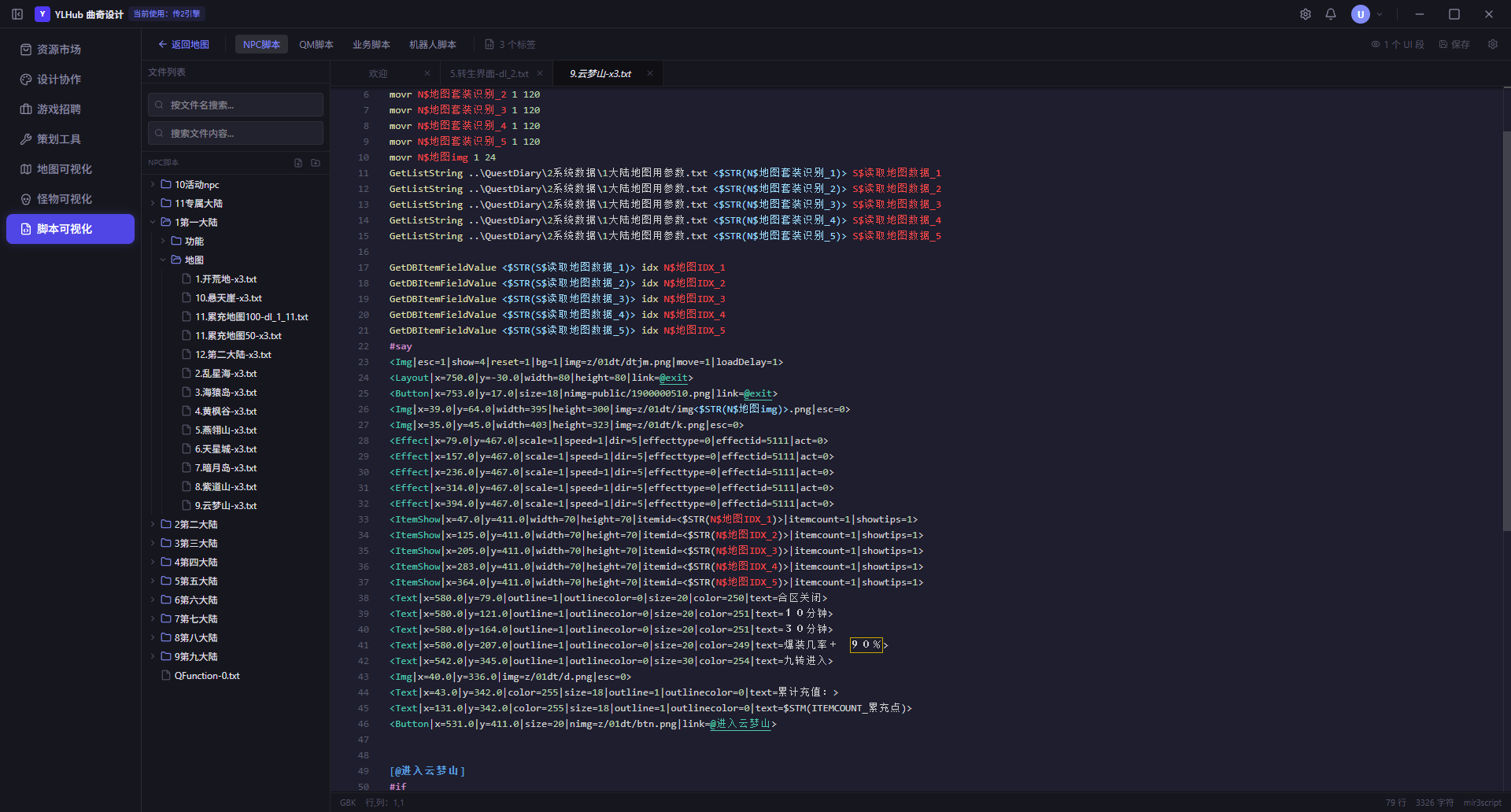The height and width of the screenshot is (812, 1511).
Task: Click the 返回地图 button
Action: click(x=183, y=45)
